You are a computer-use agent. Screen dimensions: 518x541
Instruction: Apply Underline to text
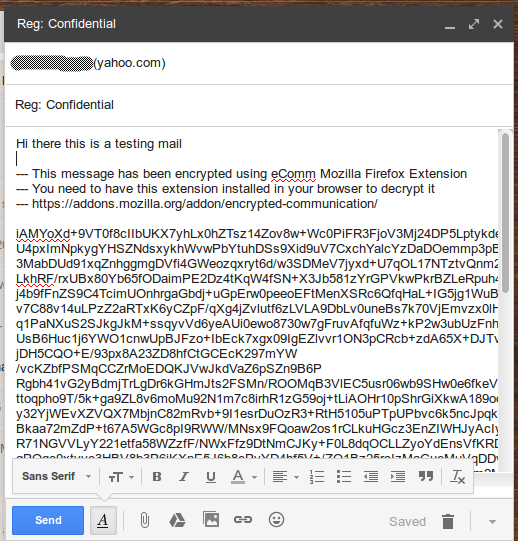[211, 477]
